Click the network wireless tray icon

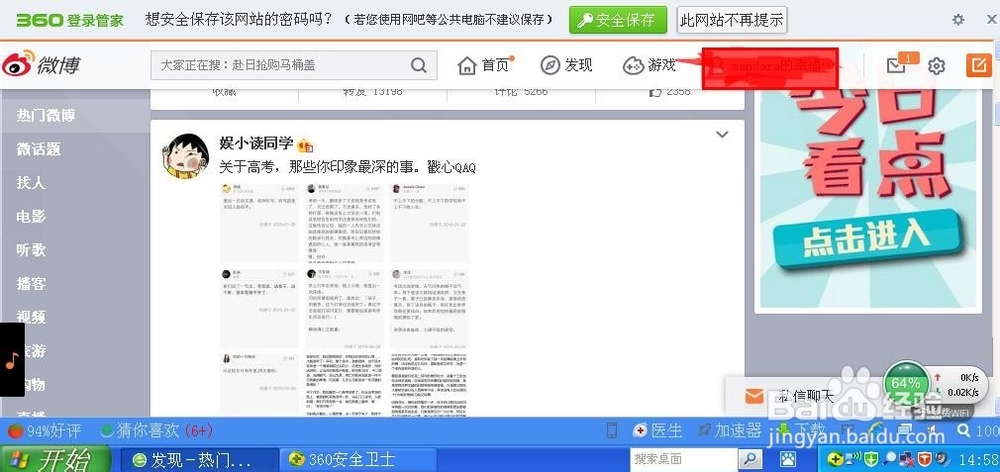pos(855,459)
